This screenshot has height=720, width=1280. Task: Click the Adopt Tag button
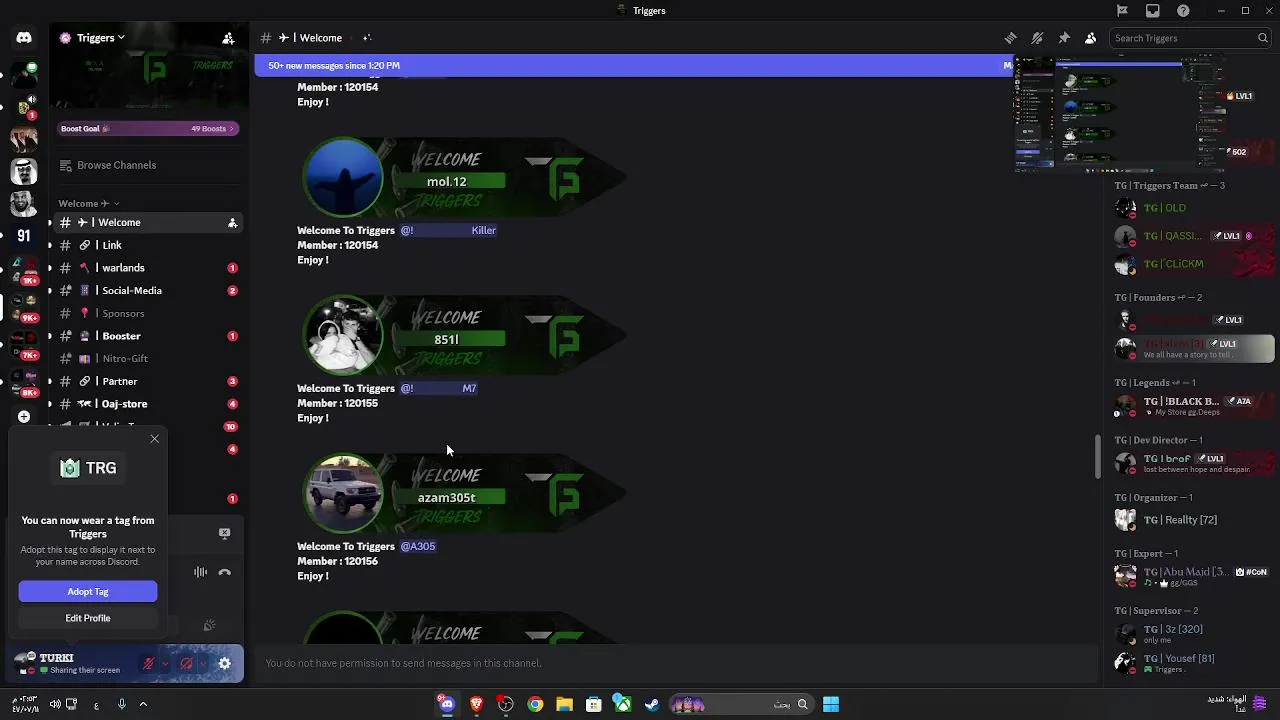click(88, 592)
